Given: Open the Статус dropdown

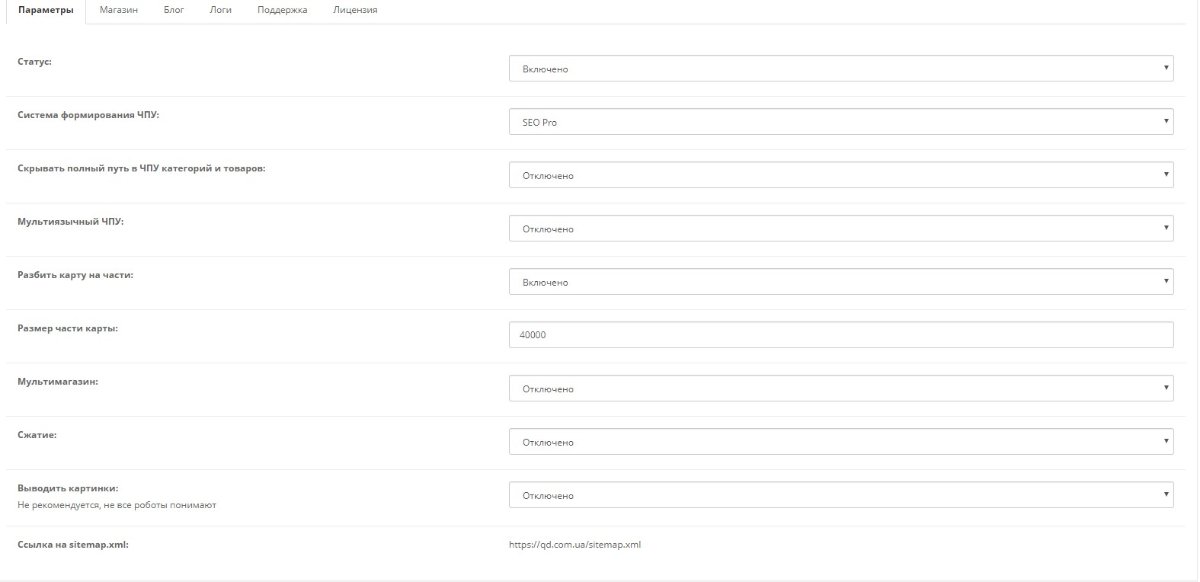Looking at the screenshot, I should pyautogui.click(x=841, y=69).
